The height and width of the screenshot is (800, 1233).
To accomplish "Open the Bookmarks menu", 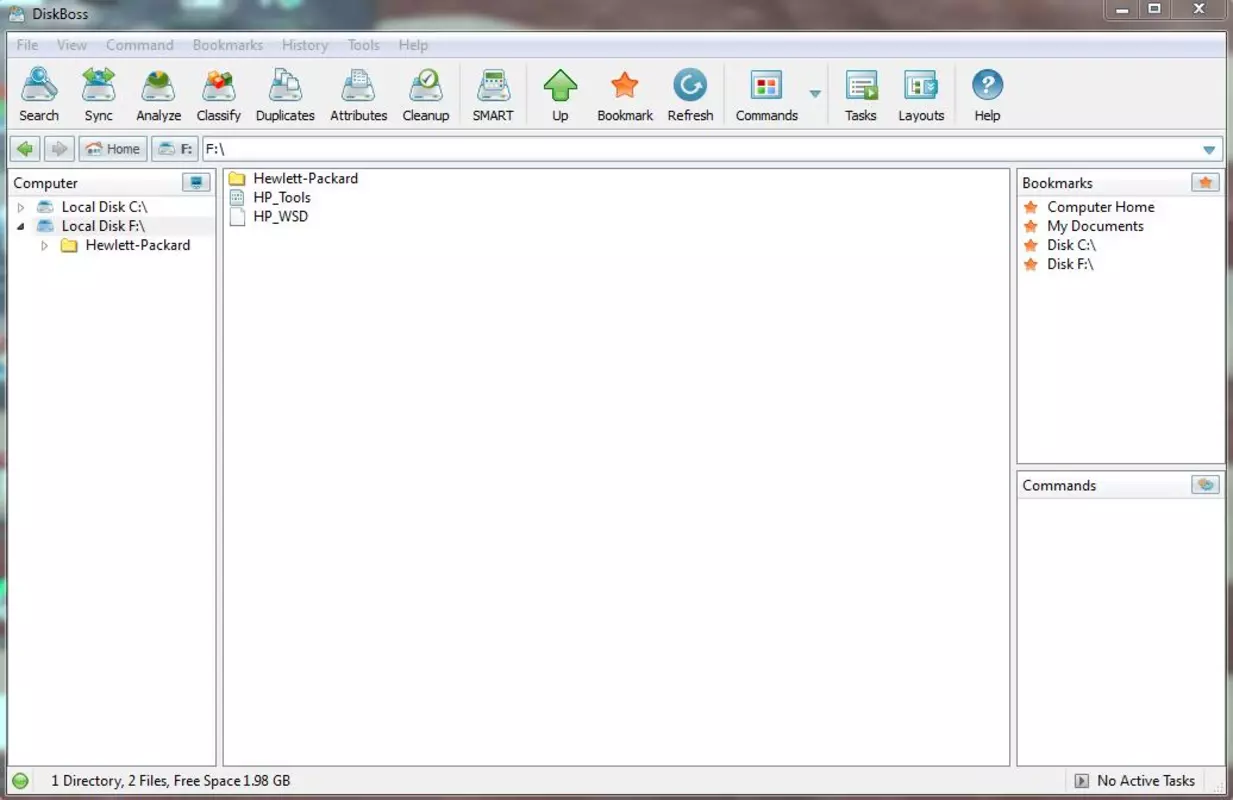I will (x=228, y=45).
